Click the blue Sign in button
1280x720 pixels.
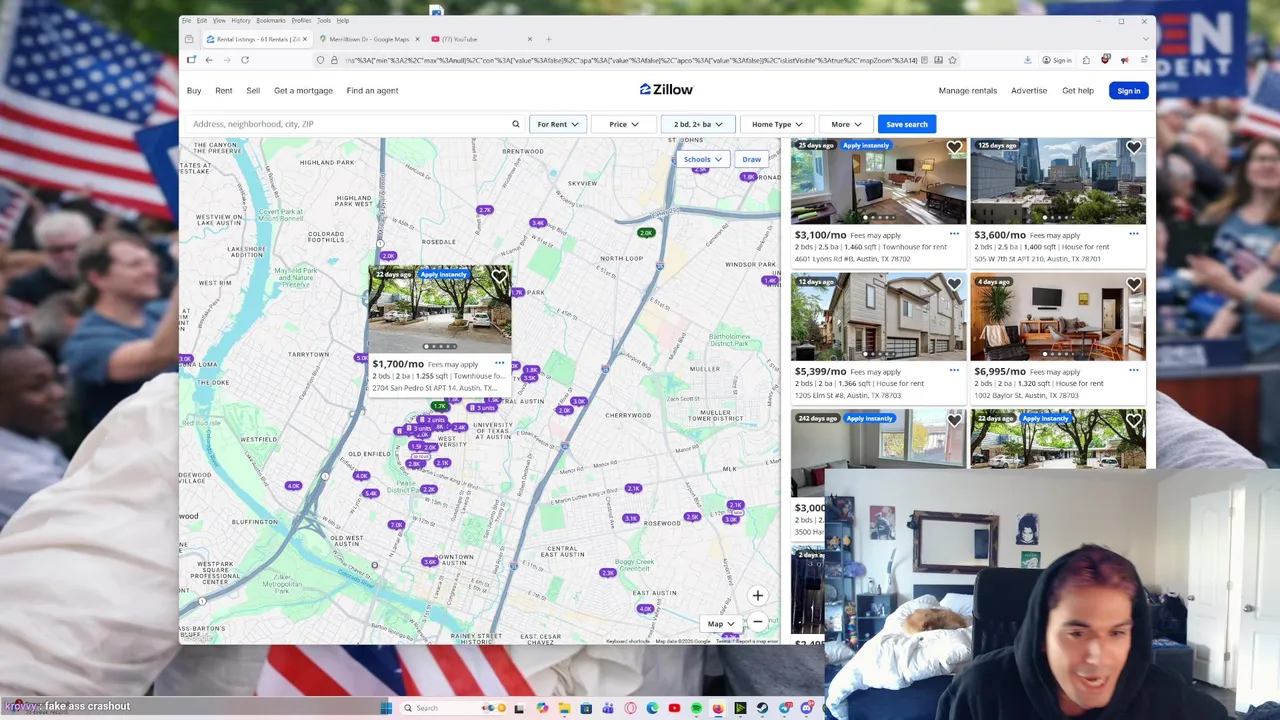click(1128, 91)
